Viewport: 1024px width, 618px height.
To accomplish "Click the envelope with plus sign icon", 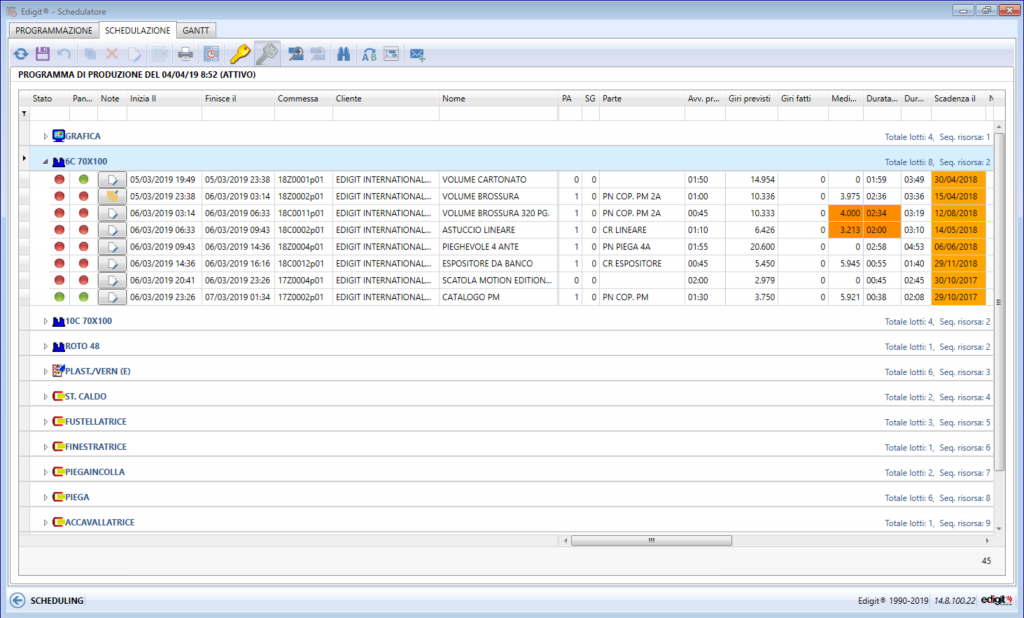I will click(x=415, y=54).
